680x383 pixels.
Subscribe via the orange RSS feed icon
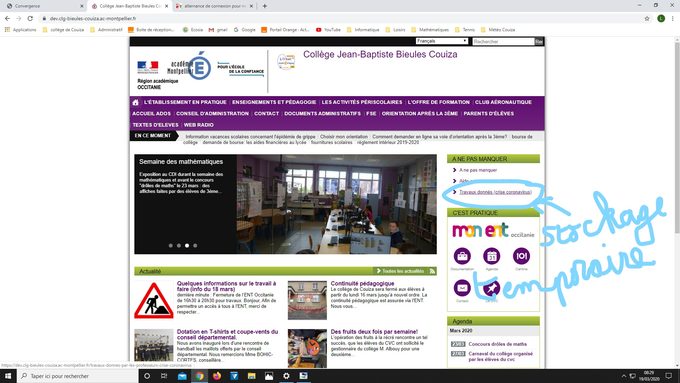coord(432,271)
